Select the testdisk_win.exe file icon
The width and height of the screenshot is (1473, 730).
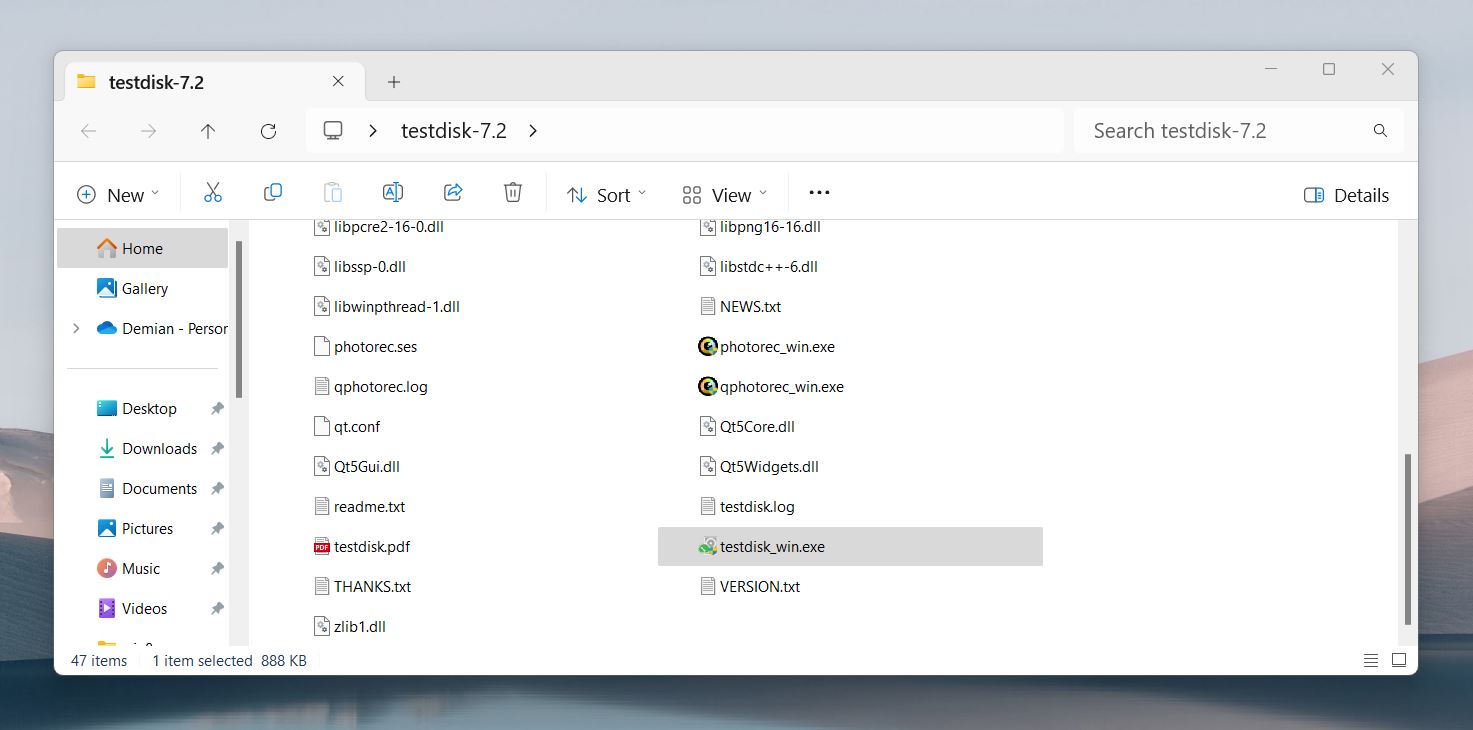pos(708,547)
